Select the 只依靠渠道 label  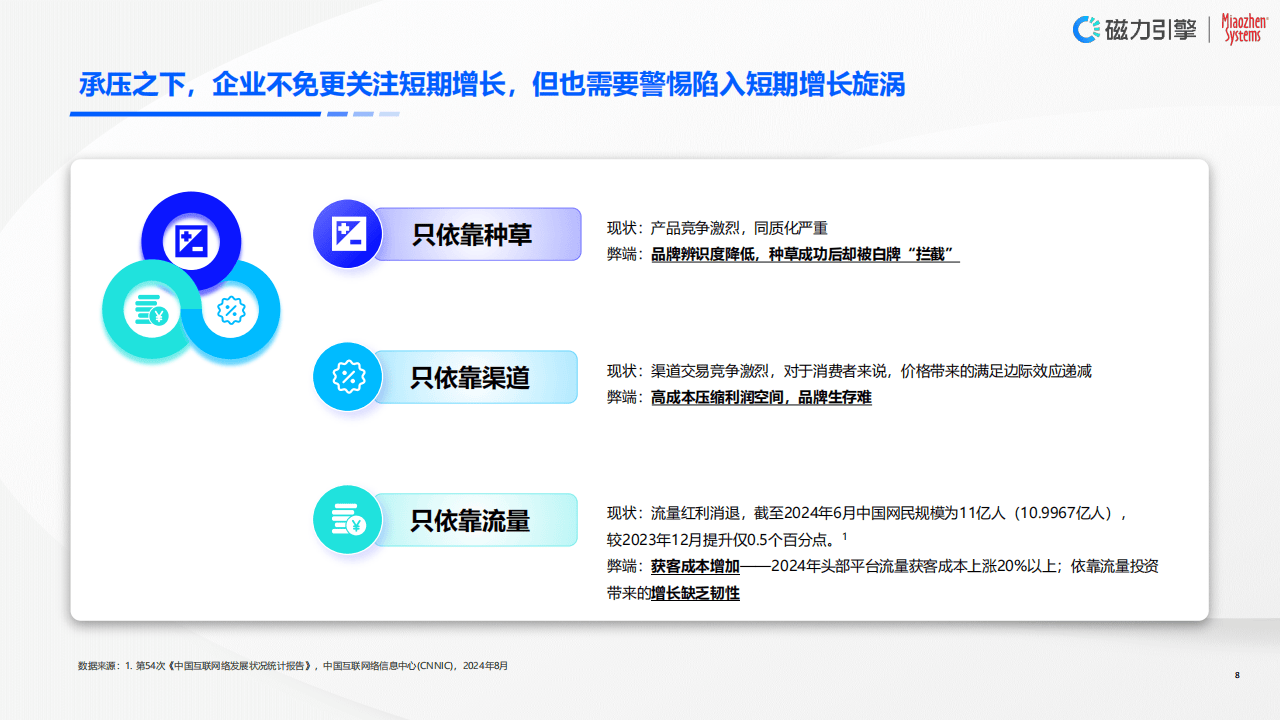[x=470, y=378]
